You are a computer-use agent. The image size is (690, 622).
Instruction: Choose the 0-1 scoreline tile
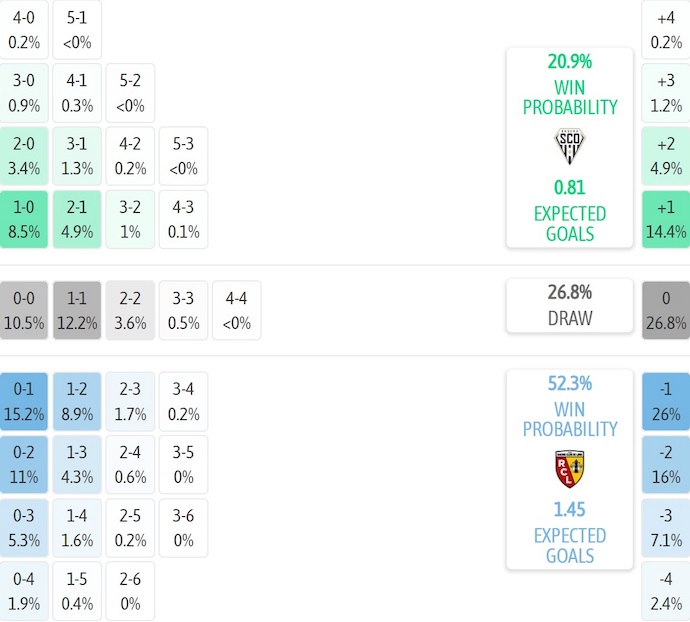pos(25,401)
